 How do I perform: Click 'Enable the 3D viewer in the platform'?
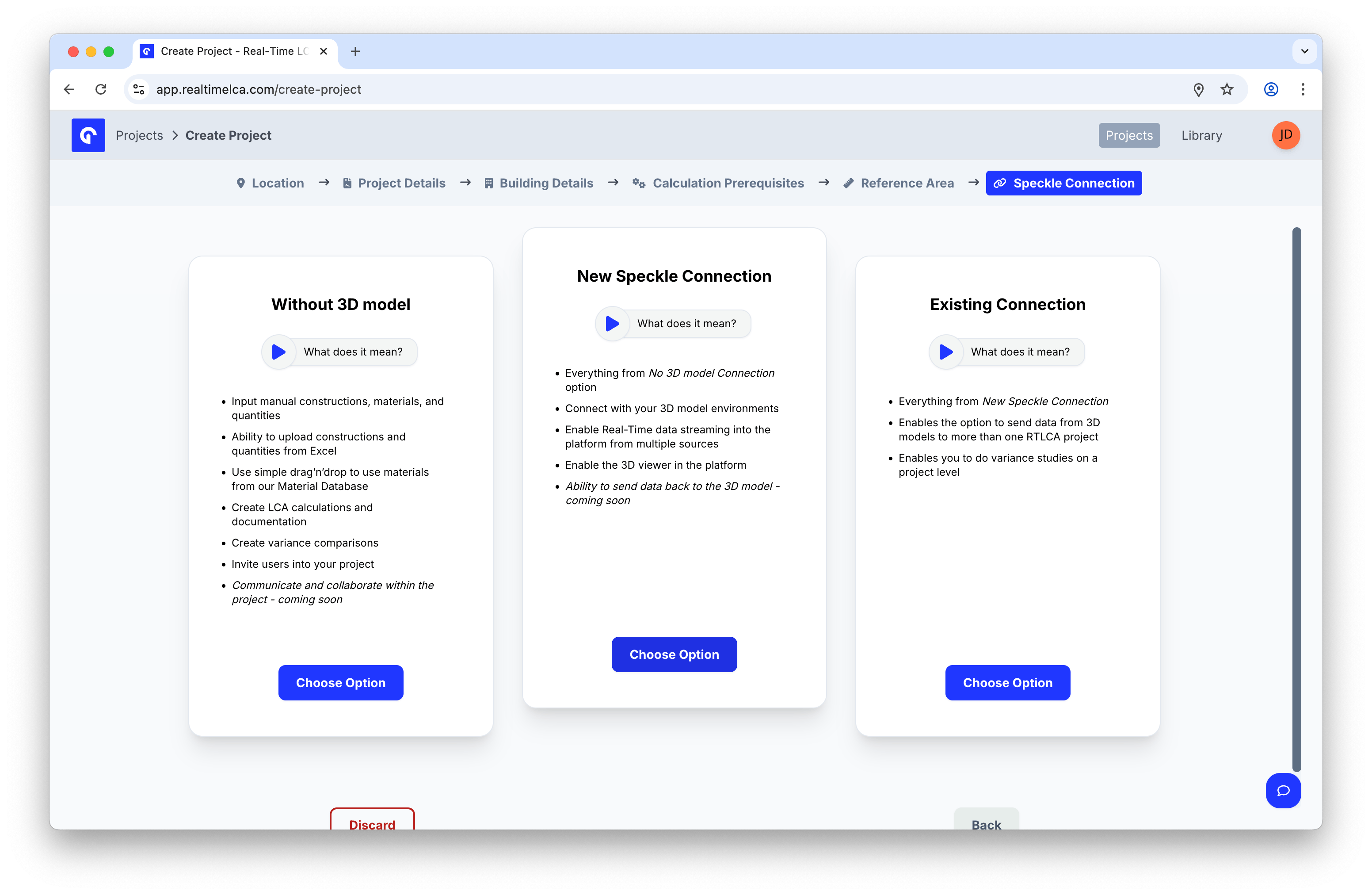coord(656,465)
